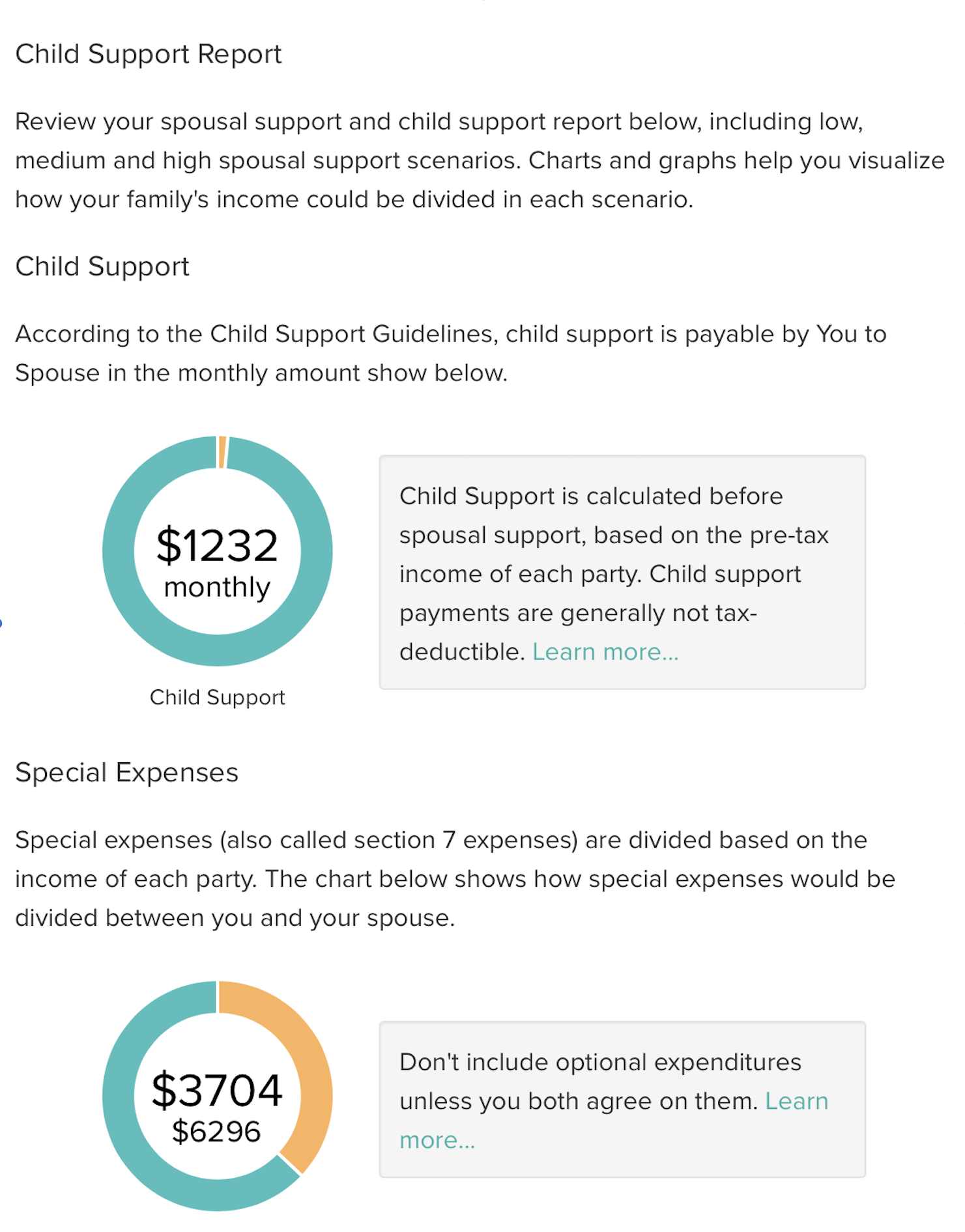Open Learn more link about tax-deductible payments
Image resolution: width=965 pixels, height=1232 pixels.
click(605, 652)
